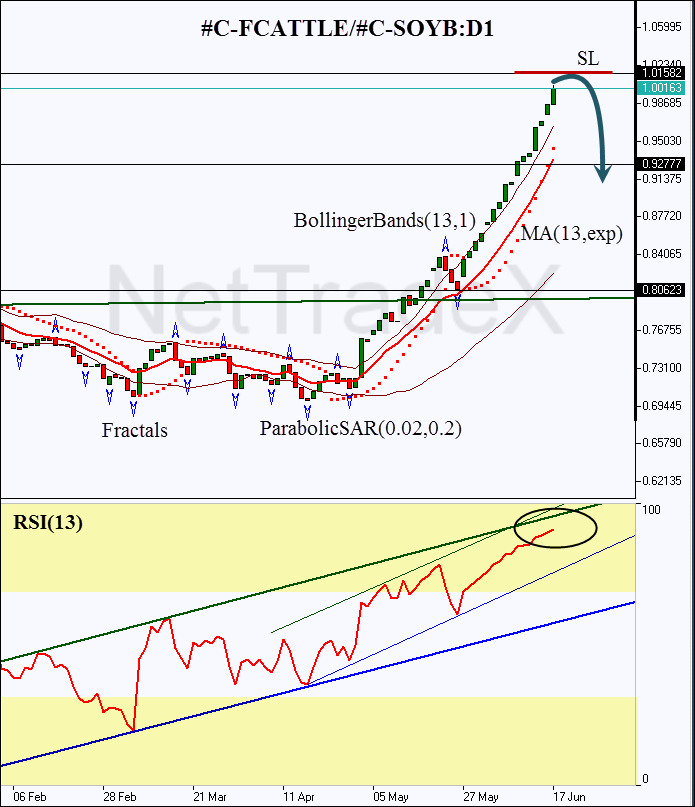Select the MA(13,exp) indicator label
695x807 pixels.
coord(571,234)
